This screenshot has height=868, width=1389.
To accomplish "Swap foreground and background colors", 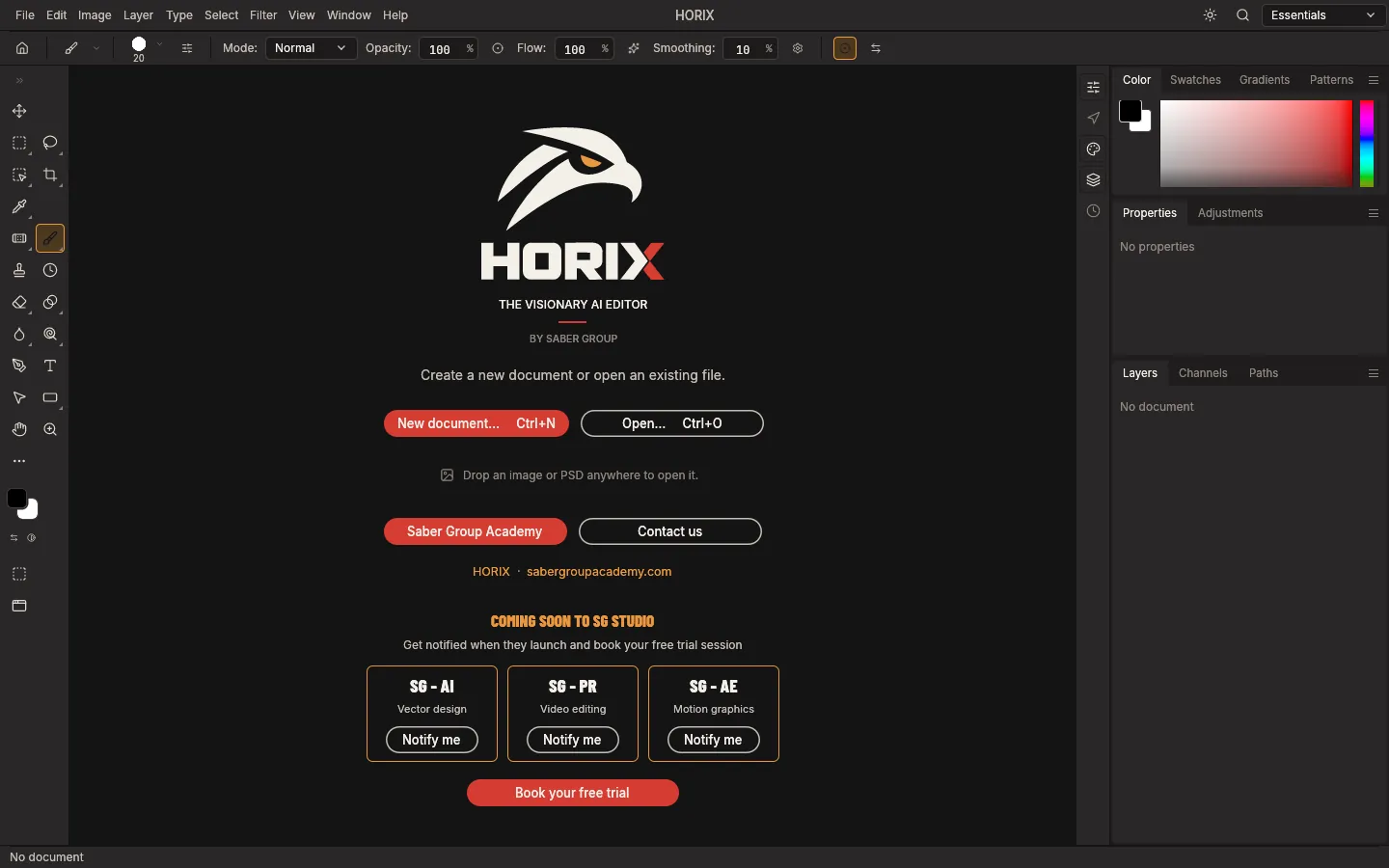I will 14,538.
